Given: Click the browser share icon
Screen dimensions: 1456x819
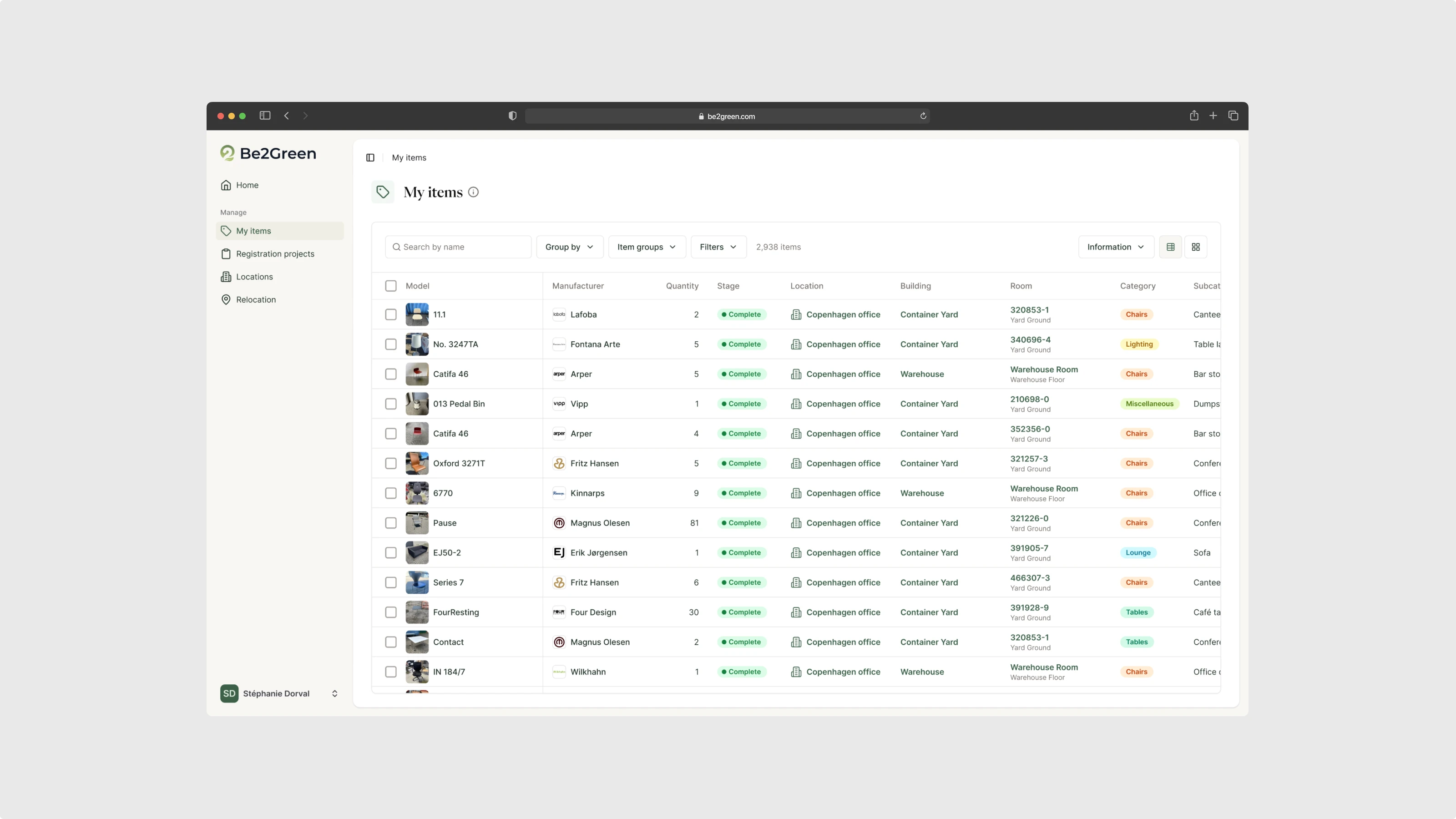Looking at the screenshot, I should (x=1194, y=116).
